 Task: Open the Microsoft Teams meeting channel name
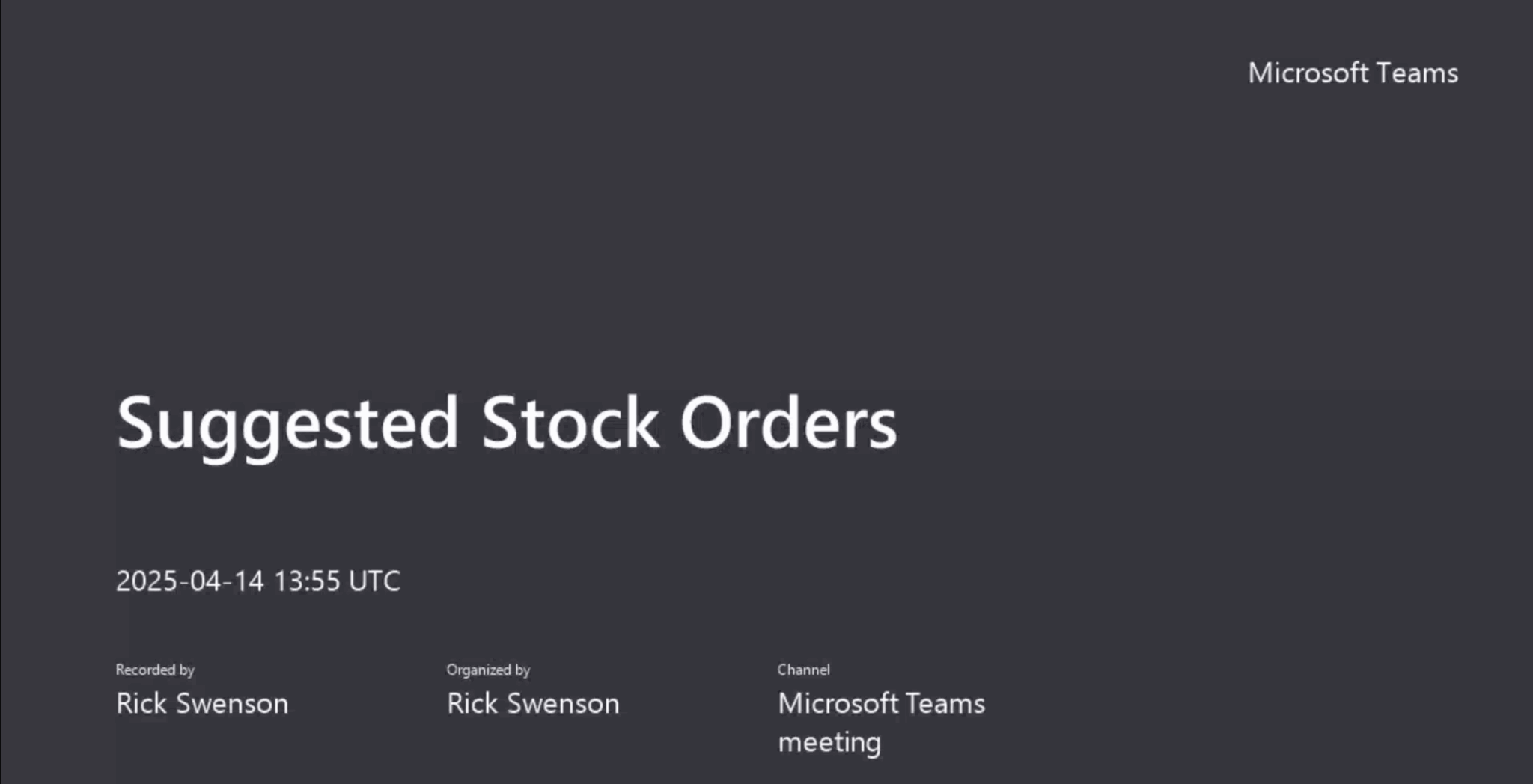pyautogui.click(x=881, y=704)
